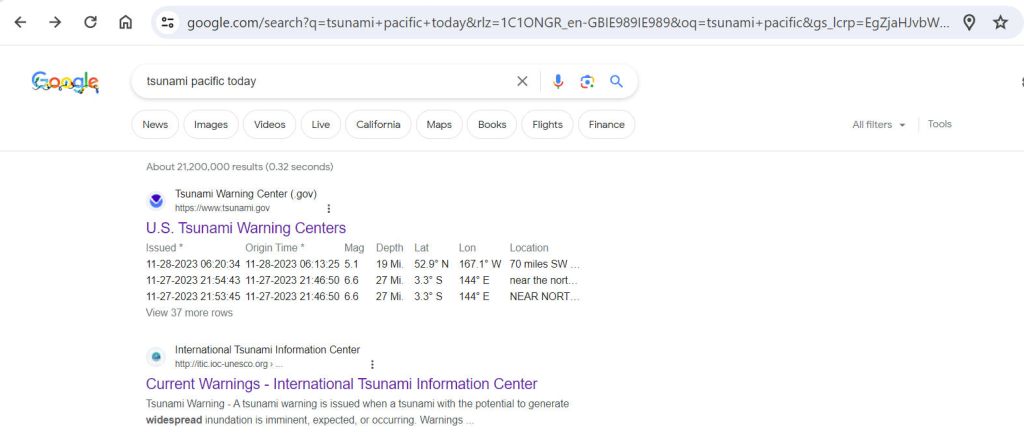The image size is (1024, 443).
Task: Open Current Warnings International Tsunami link
Action: point(341,384)
